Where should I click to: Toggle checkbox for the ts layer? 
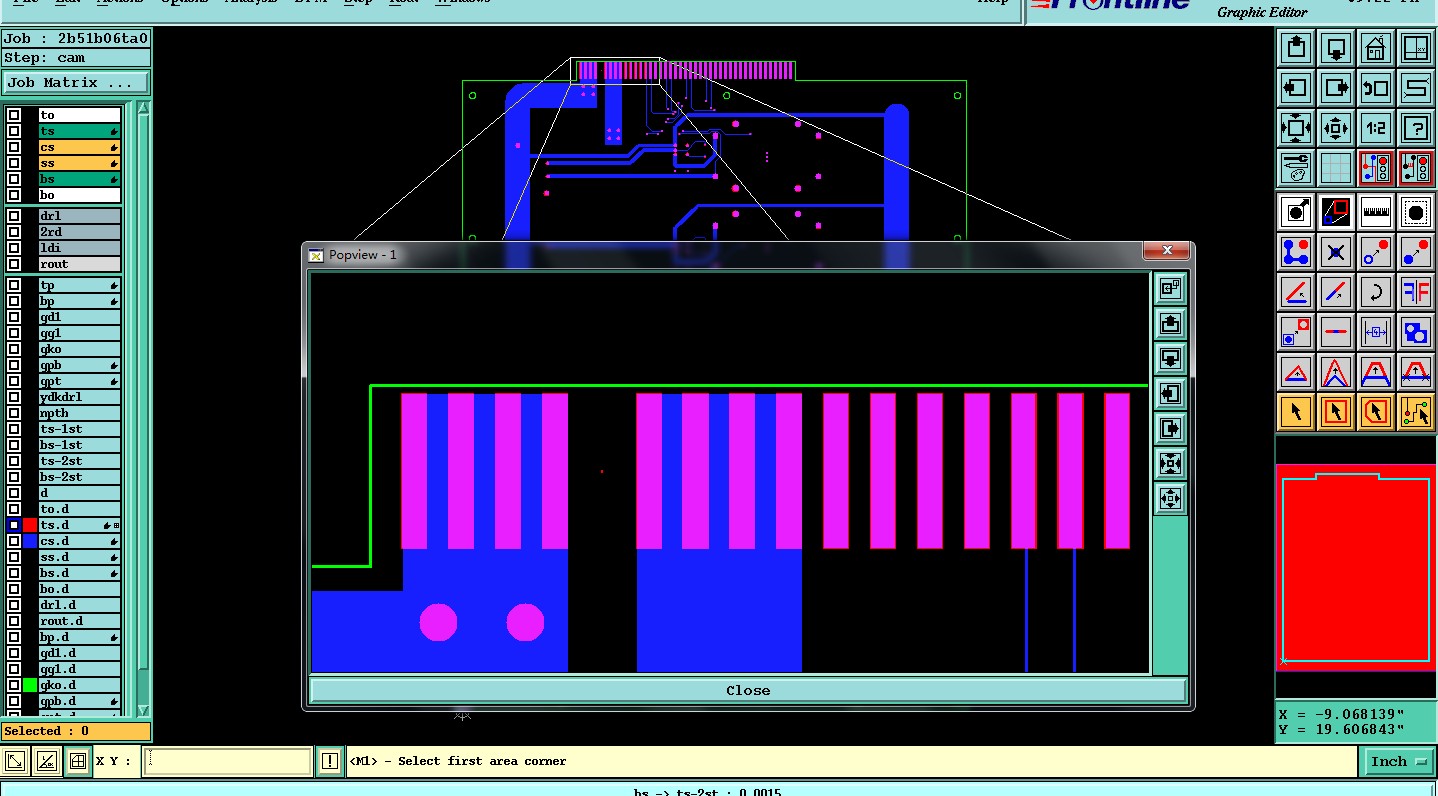coord(14,131)
